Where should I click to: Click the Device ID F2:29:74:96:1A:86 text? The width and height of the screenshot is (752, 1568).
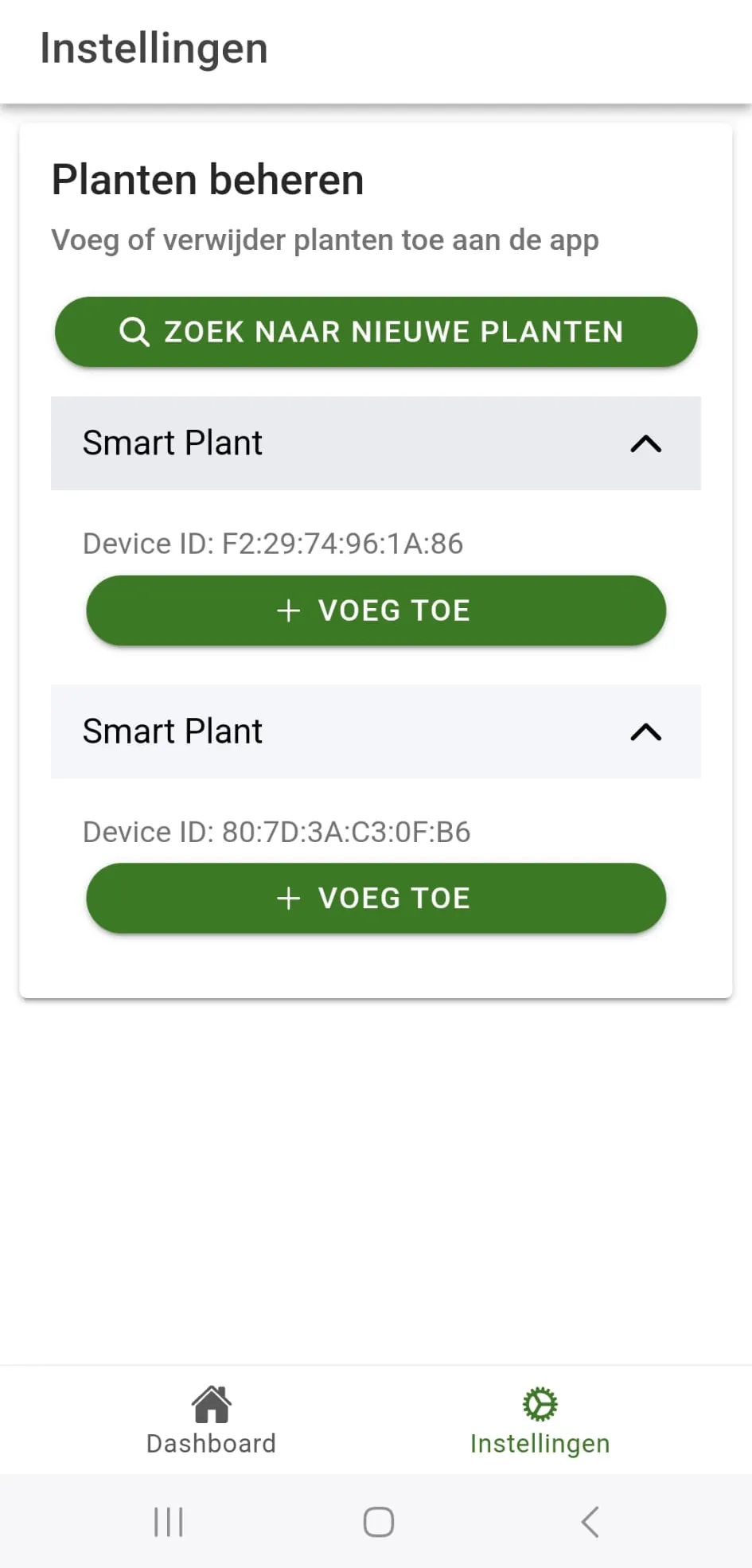tap(273, 544)
